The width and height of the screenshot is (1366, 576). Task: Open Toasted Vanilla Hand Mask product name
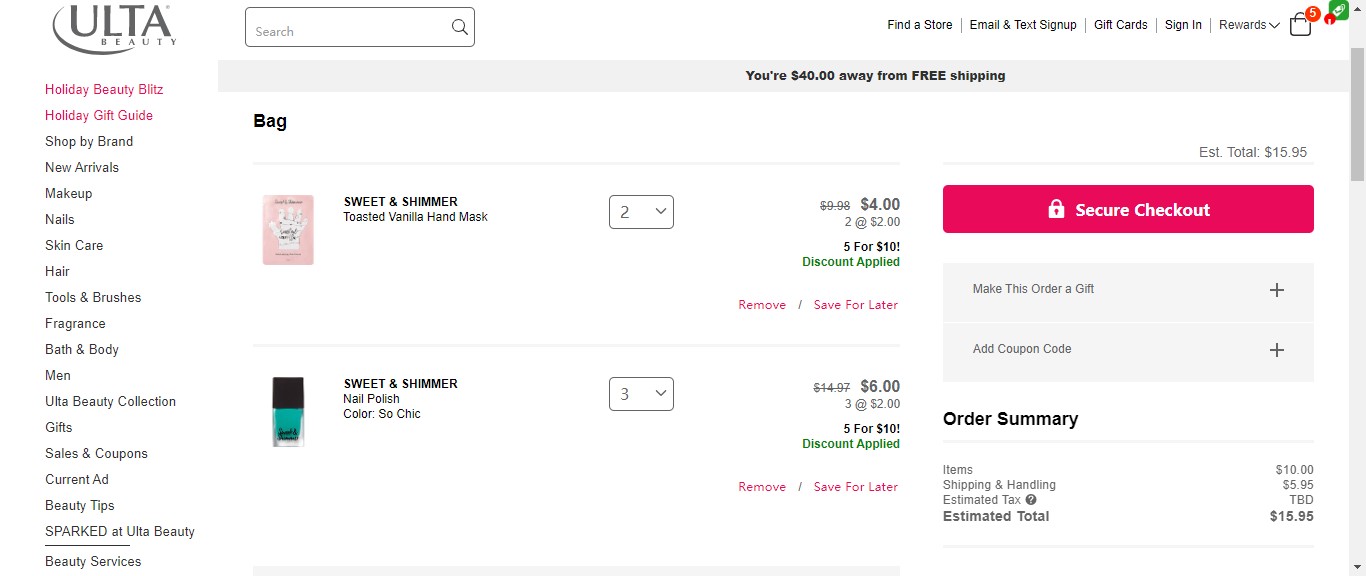(x=416, y=217)
